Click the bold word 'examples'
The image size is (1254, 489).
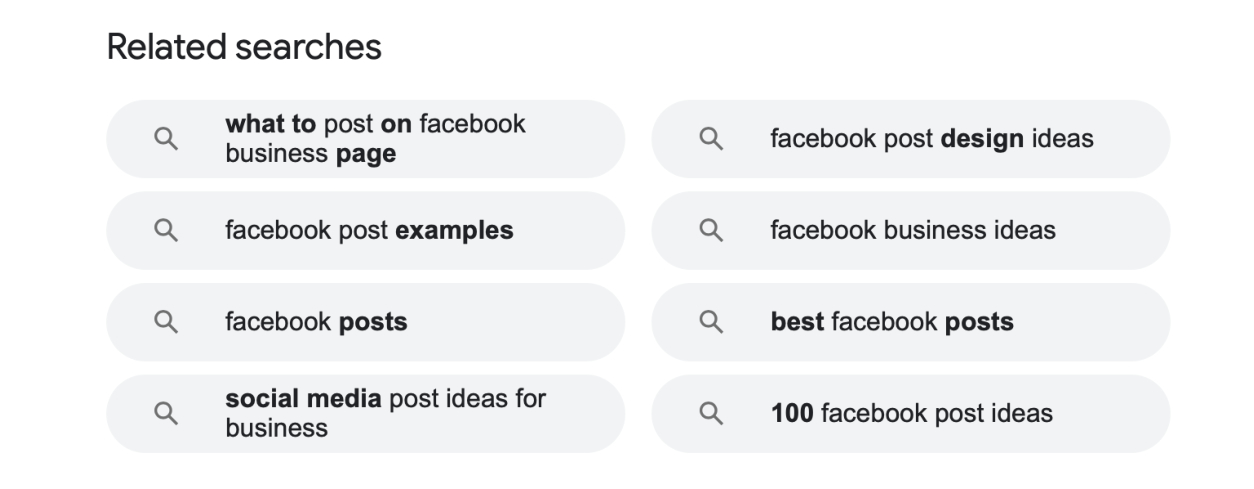coord(455,231)
